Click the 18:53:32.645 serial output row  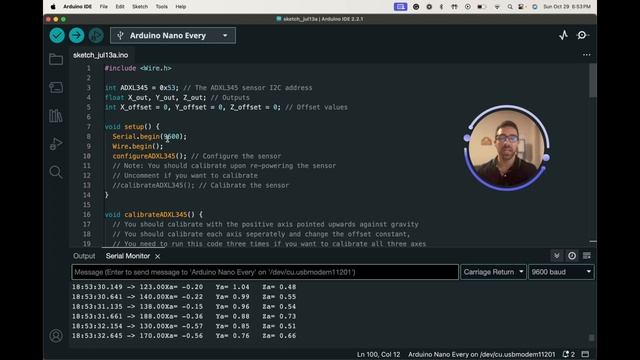pyautogui.click(x=184, y=336)
